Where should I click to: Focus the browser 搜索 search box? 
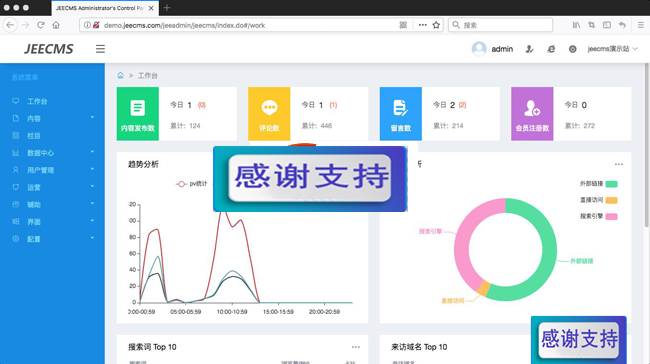point(500,25)
